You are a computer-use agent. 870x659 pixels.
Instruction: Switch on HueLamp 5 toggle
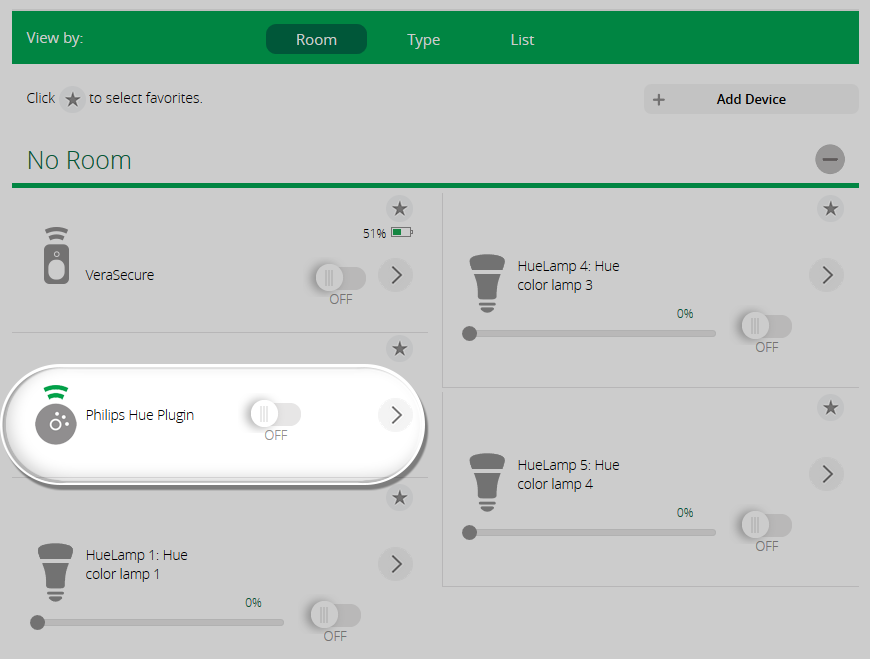click(x=767, y=524)
